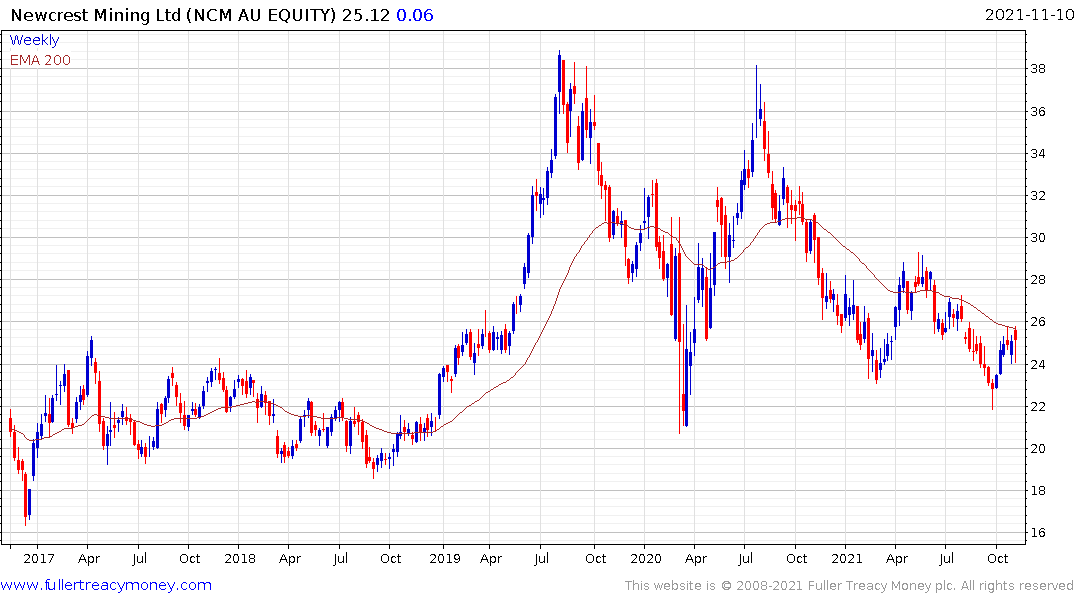
Task: Click the 16 price axis label
Action: coord(1037,533)
